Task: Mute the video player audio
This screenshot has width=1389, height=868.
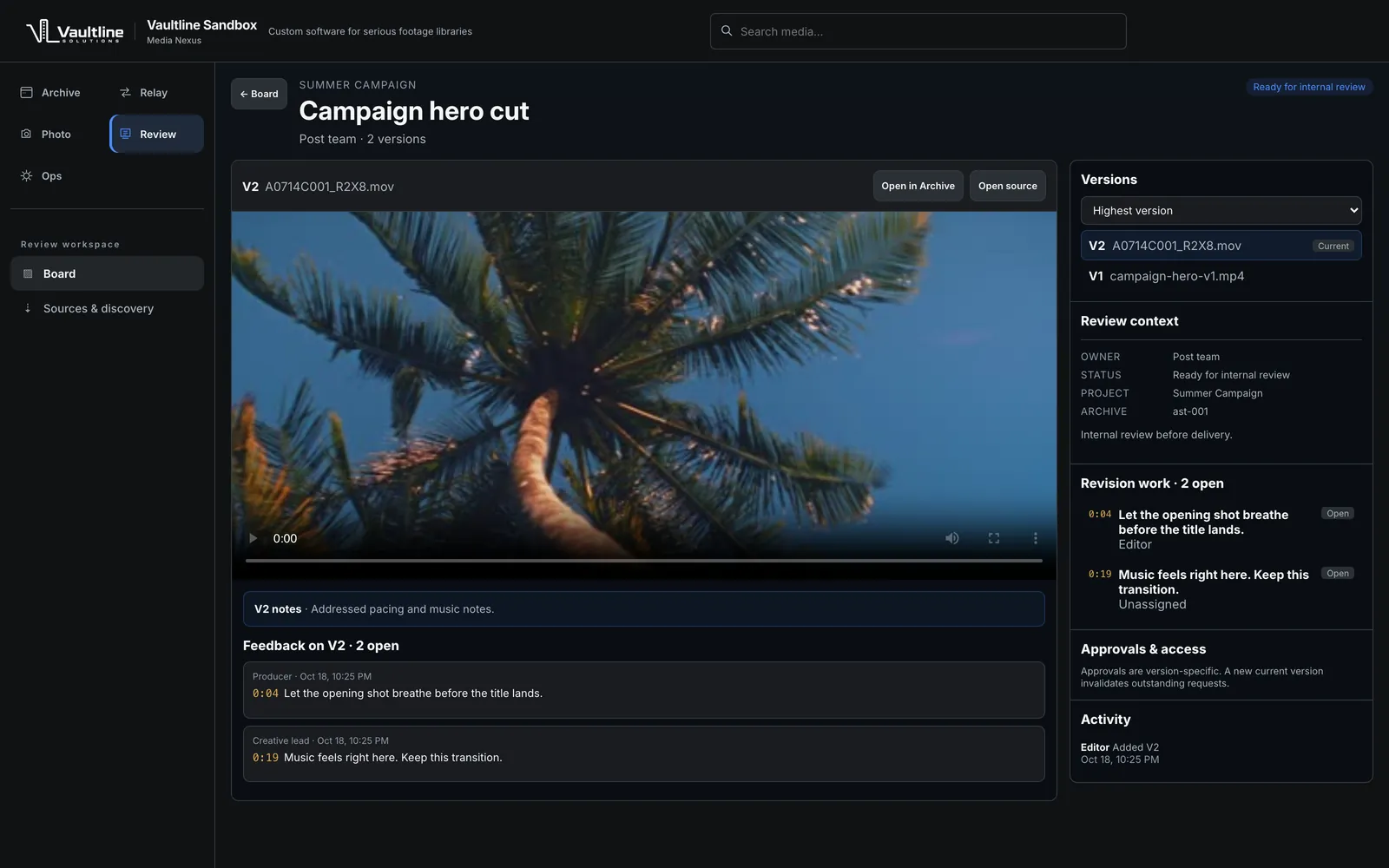Action: [x=952, y=538]
